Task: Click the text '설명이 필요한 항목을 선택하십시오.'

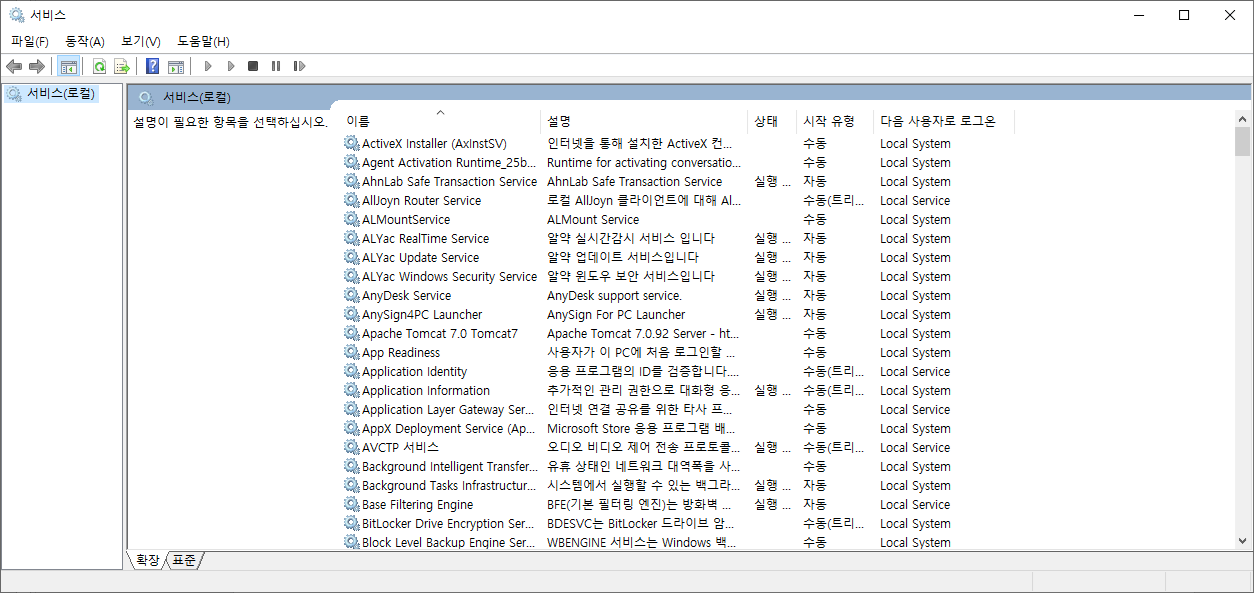Action: [x=231, y=122]
